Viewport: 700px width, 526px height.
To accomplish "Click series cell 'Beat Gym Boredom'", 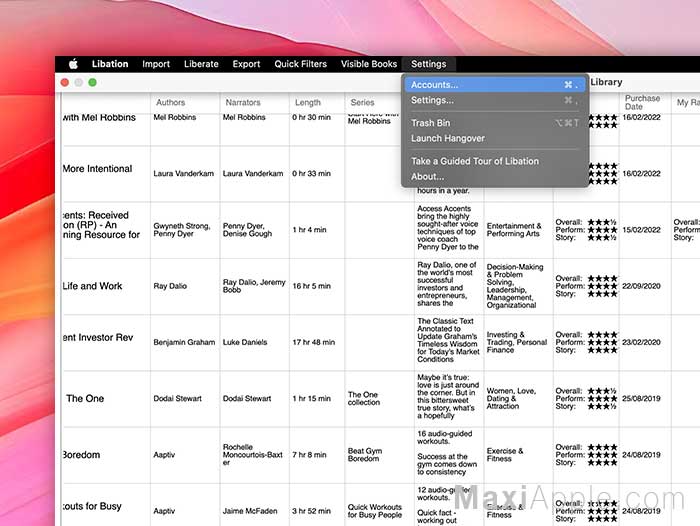I will [379, 455].
